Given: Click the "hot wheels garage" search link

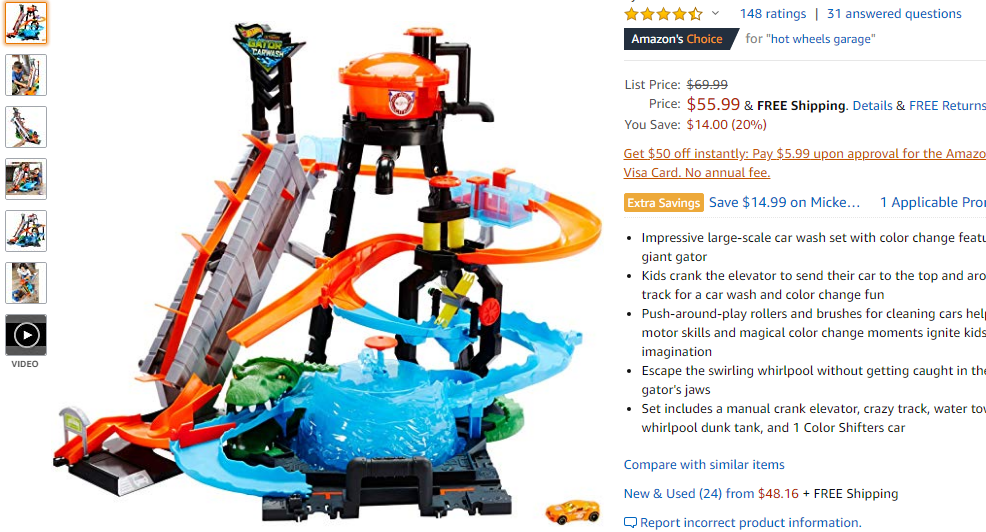Looking at the screenshot, I should [x=821, y=39].
